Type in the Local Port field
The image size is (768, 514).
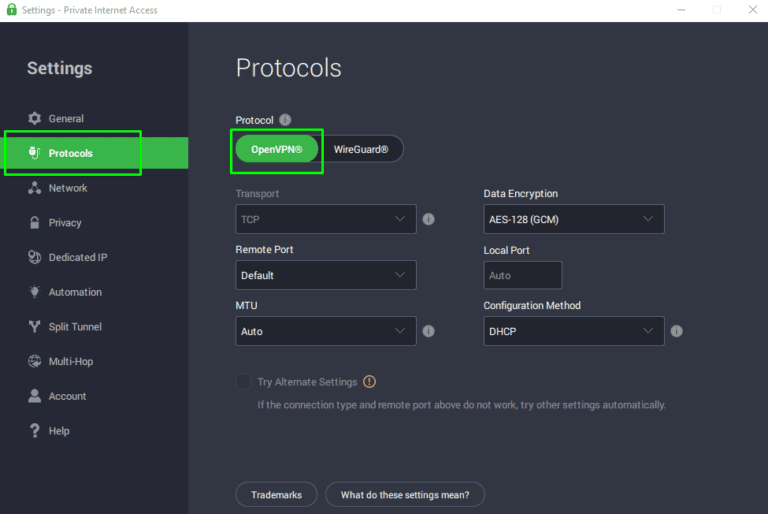pyautogui.click(x=522, y=275)
